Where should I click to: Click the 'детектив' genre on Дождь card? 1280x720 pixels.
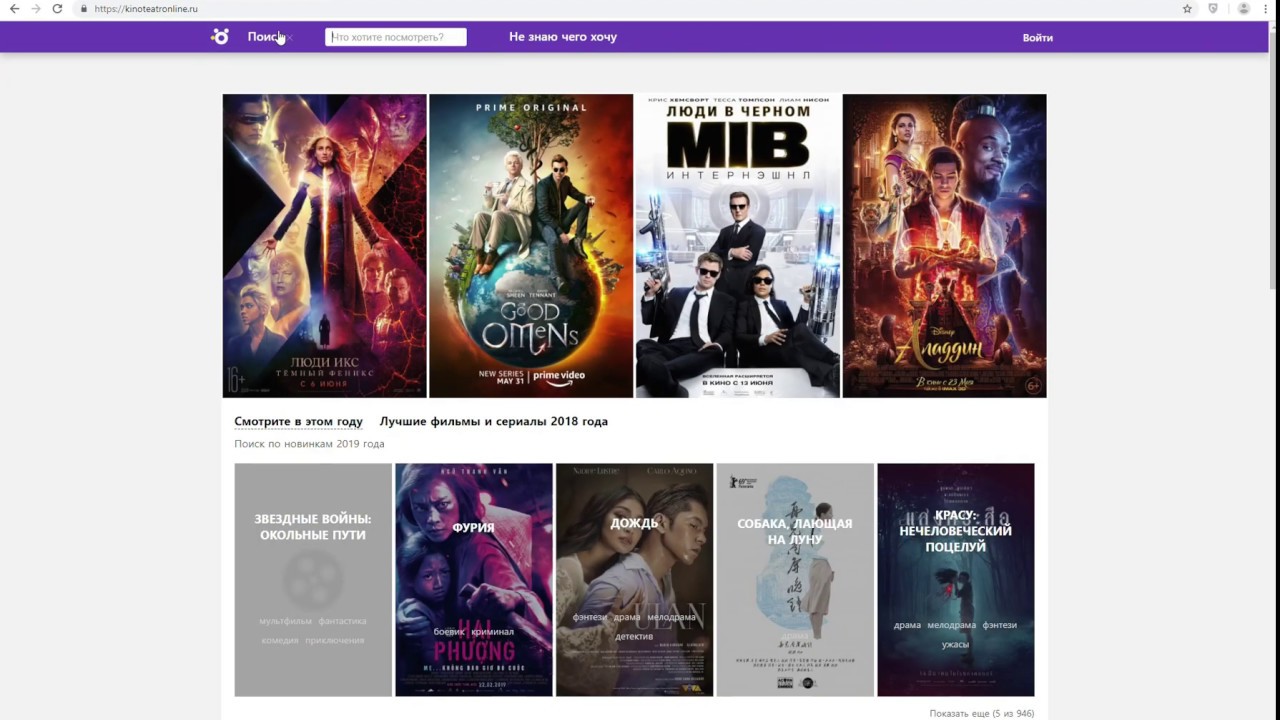pyautogui.click(x=634, y=637)
